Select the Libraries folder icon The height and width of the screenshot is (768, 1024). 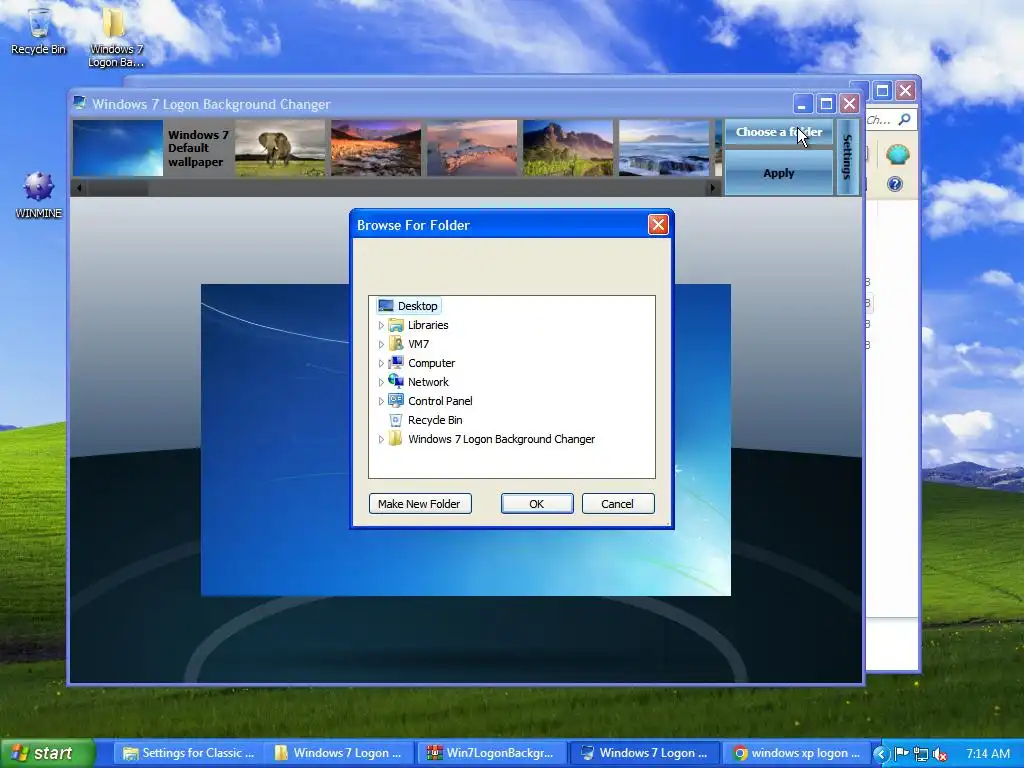point(396,325)
